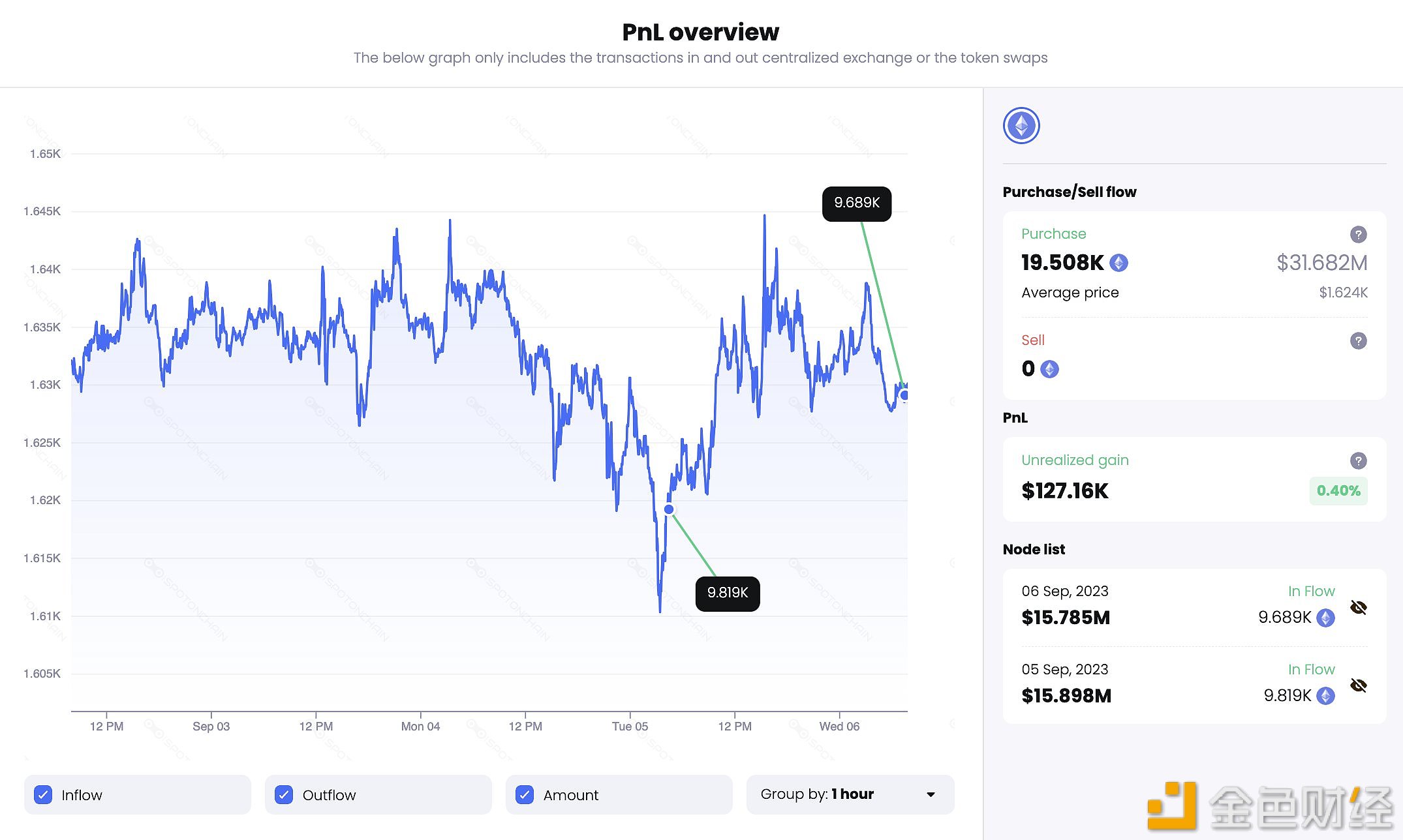The image size is (1403, 840).
Task: Click the Node list section header
Action: [x=1036, y=549]
